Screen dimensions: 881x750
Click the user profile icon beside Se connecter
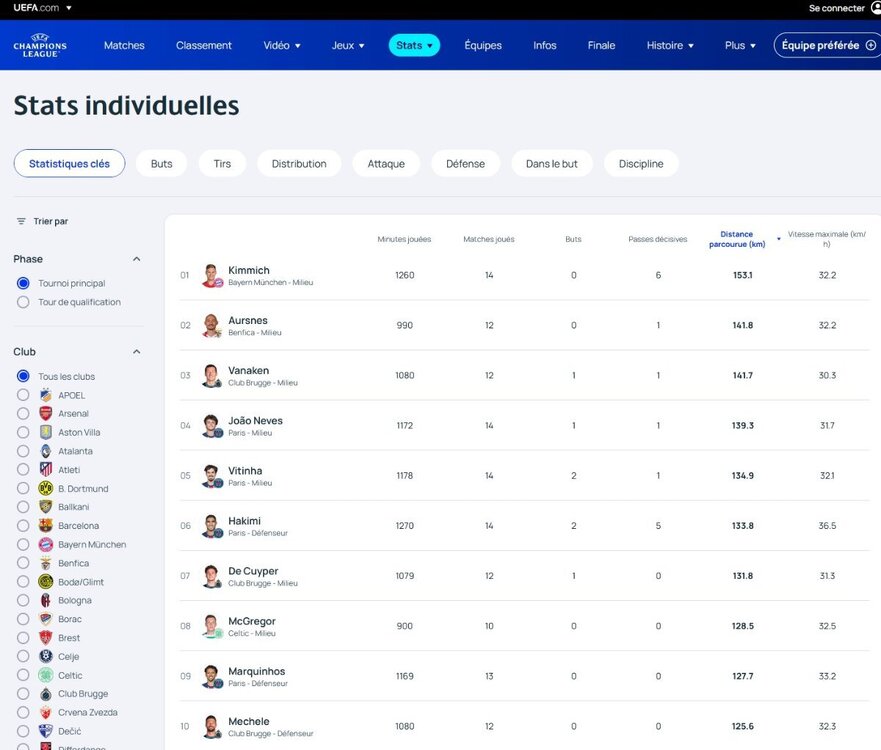[876, 8]
